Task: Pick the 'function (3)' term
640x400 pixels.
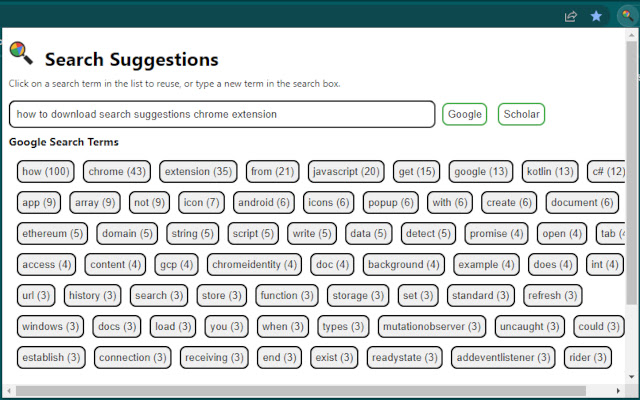Action: click(x=287, y=296)
